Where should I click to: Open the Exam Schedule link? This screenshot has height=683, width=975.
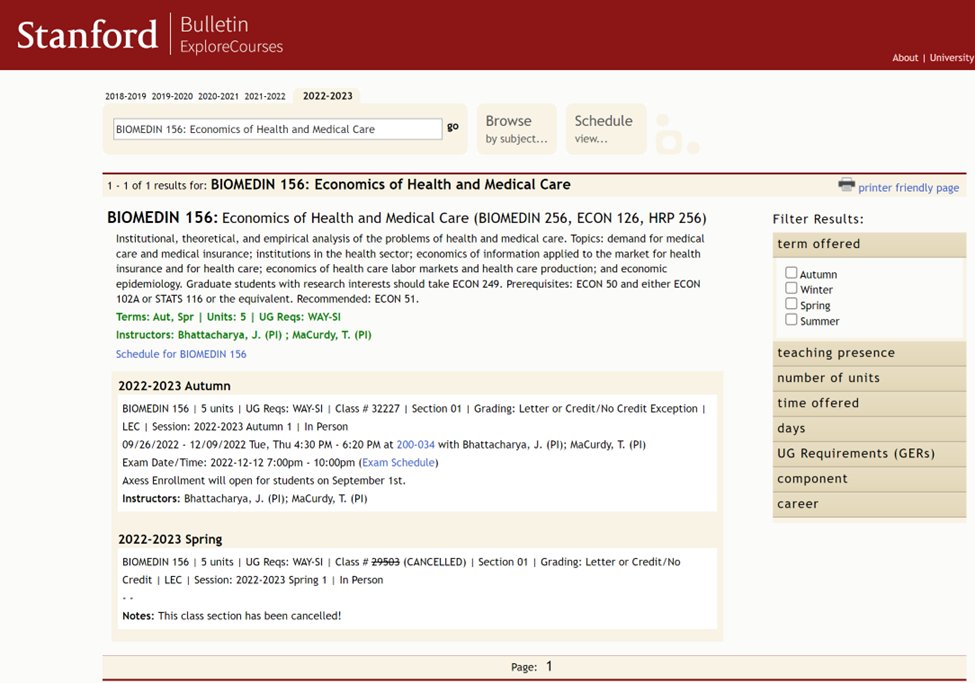click(399, 463)
